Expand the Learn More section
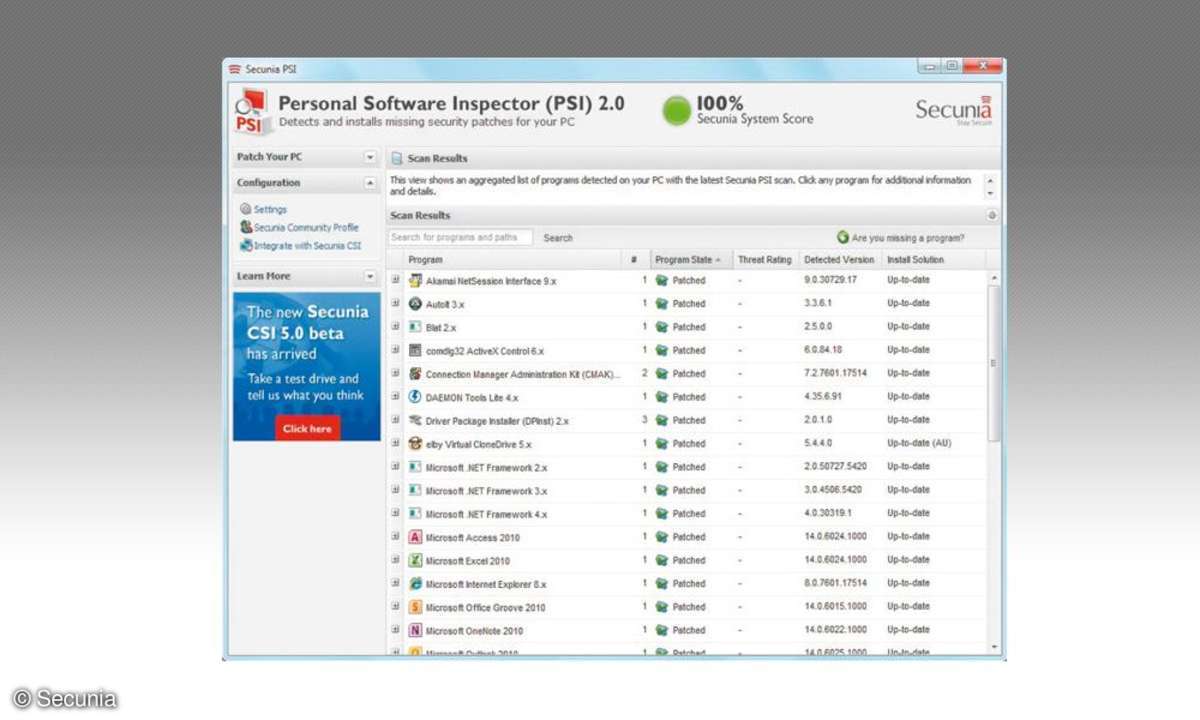Image resolution: width=1200 pixels, height=720 pixels. [370, 276]
